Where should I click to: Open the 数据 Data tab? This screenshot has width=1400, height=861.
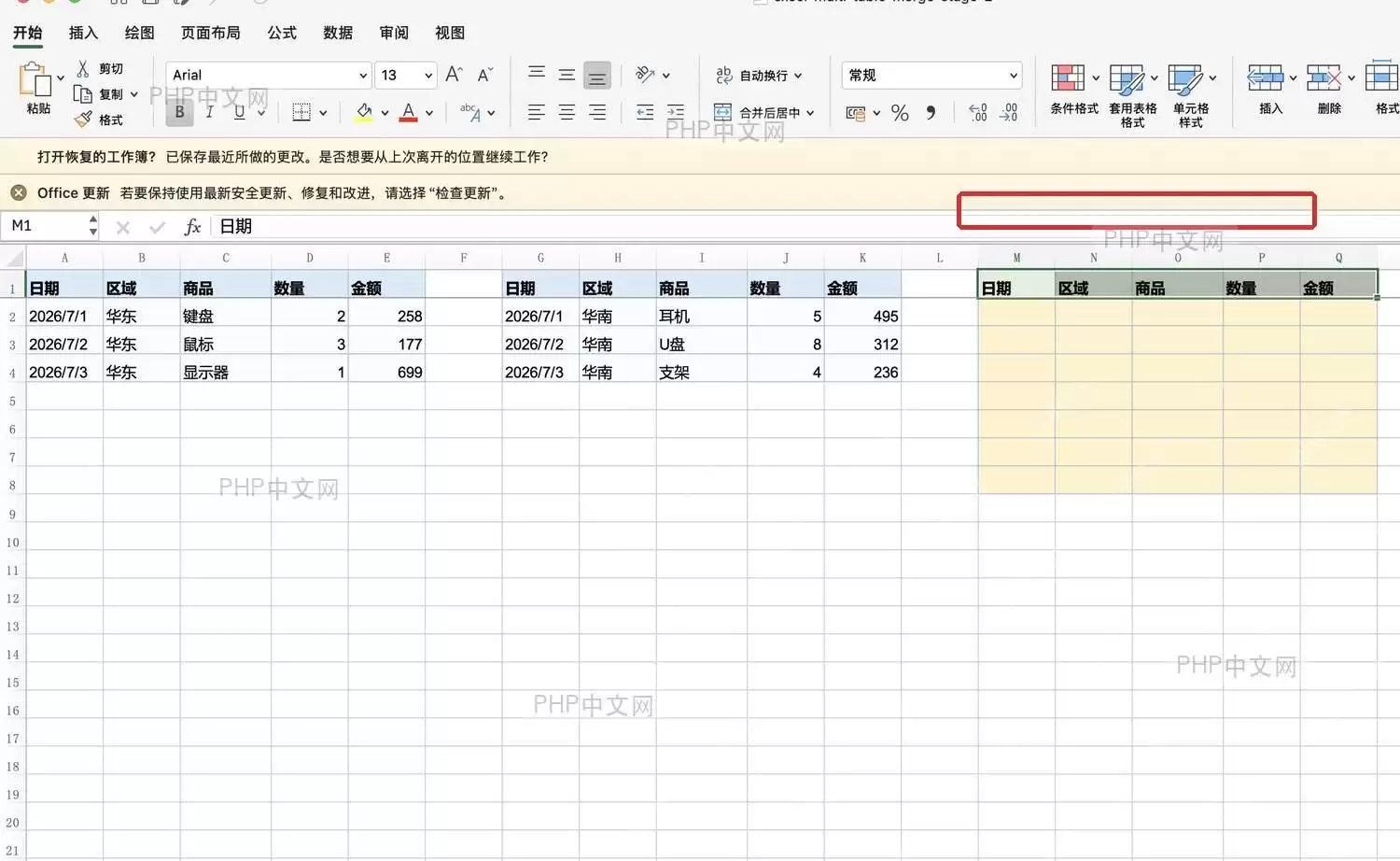338,33
